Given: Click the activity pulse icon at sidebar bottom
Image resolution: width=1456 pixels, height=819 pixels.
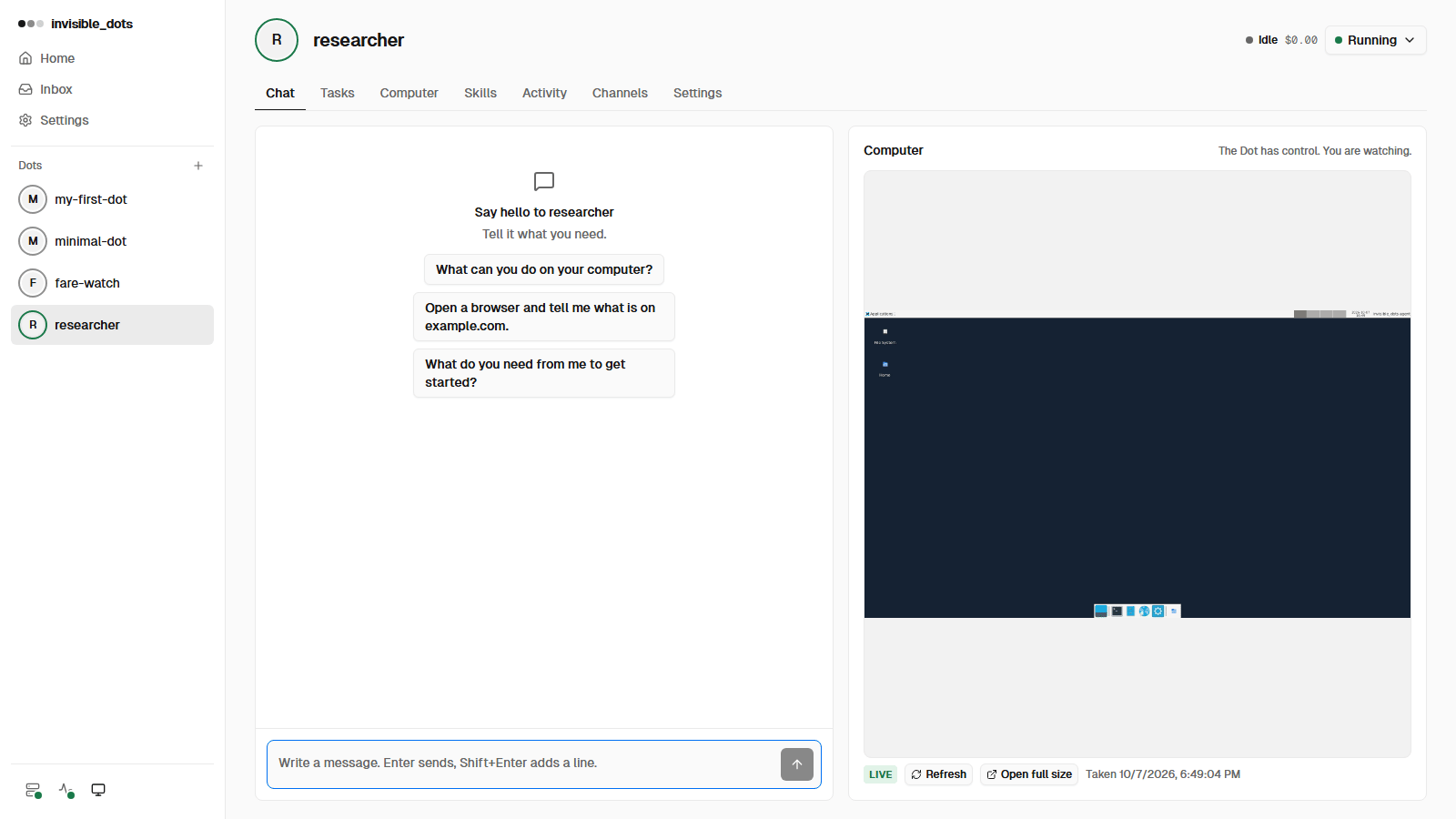Looking at the screenshot, I should click(66, 790).
